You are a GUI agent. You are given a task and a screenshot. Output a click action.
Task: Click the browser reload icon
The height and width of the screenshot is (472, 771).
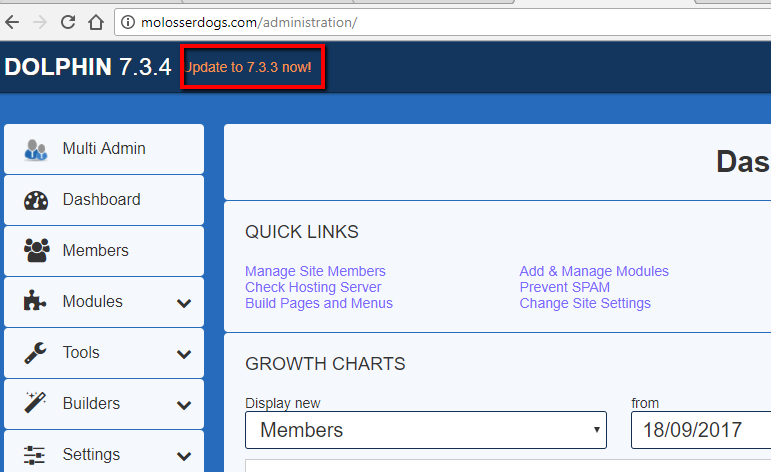68,21
